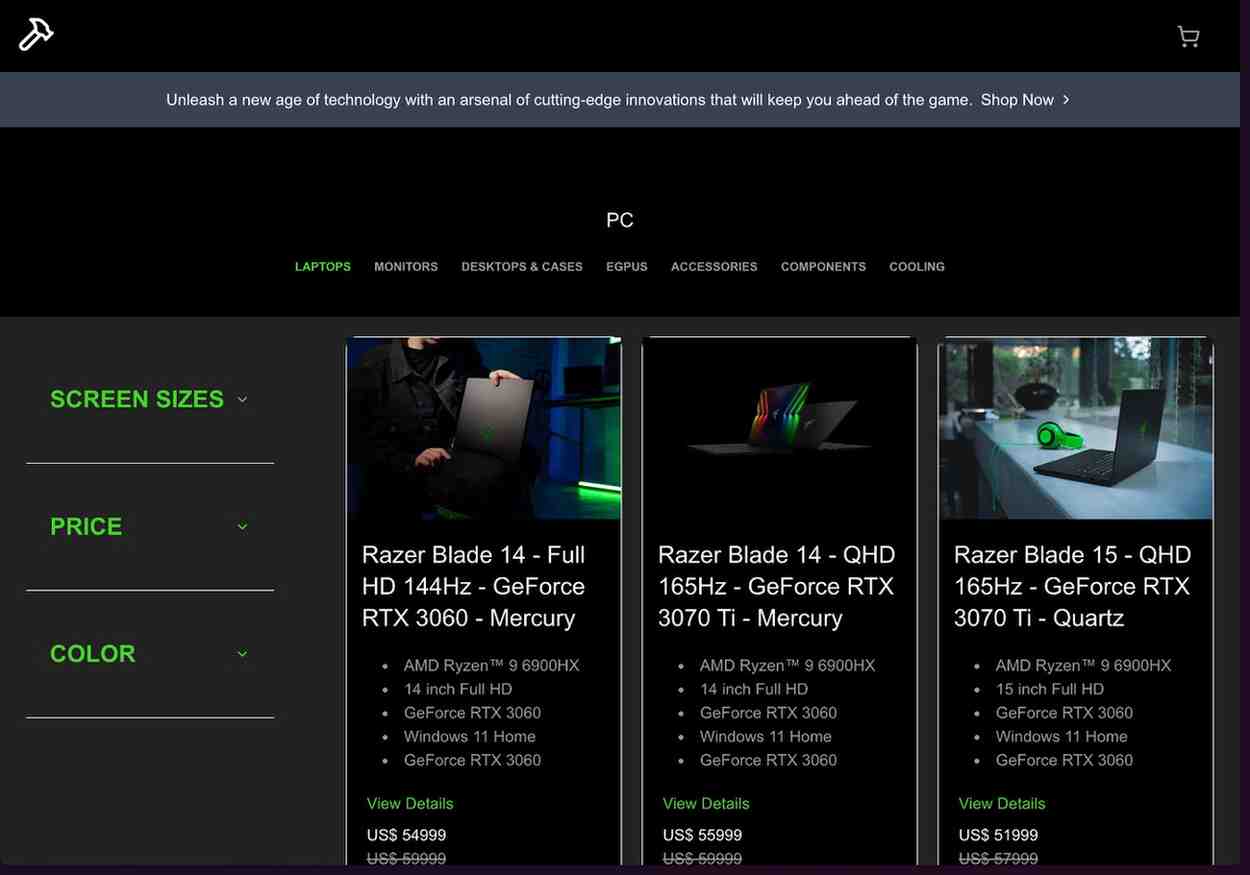
Task: Expand the Screen Sizes filter chevron
Action: click(x=242, y=399)
